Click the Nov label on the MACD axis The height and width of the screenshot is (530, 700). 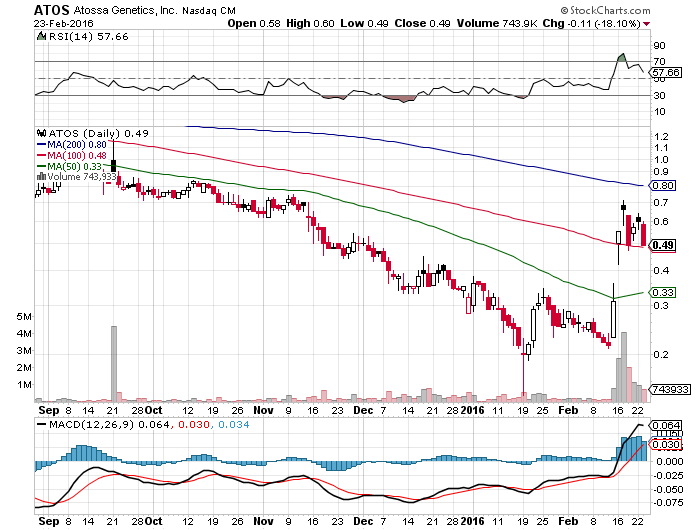[263, 521]
